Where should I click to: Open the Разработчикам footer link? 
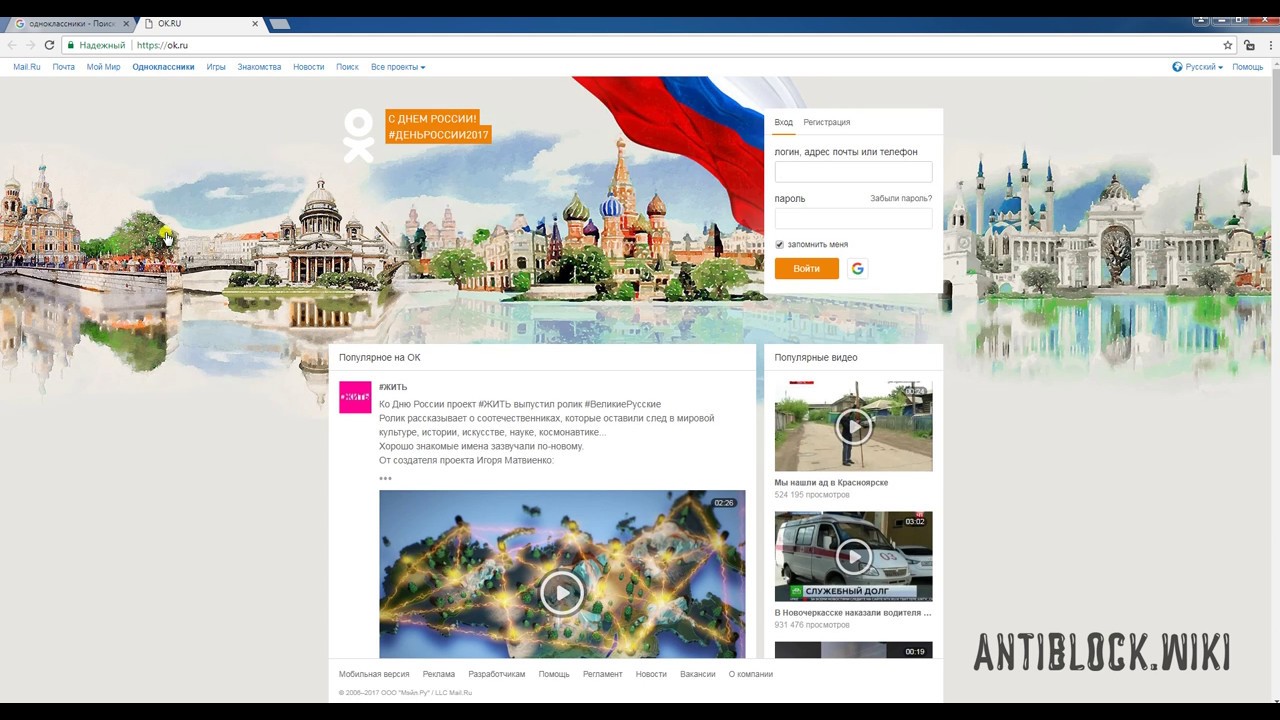tap(497, 674)
